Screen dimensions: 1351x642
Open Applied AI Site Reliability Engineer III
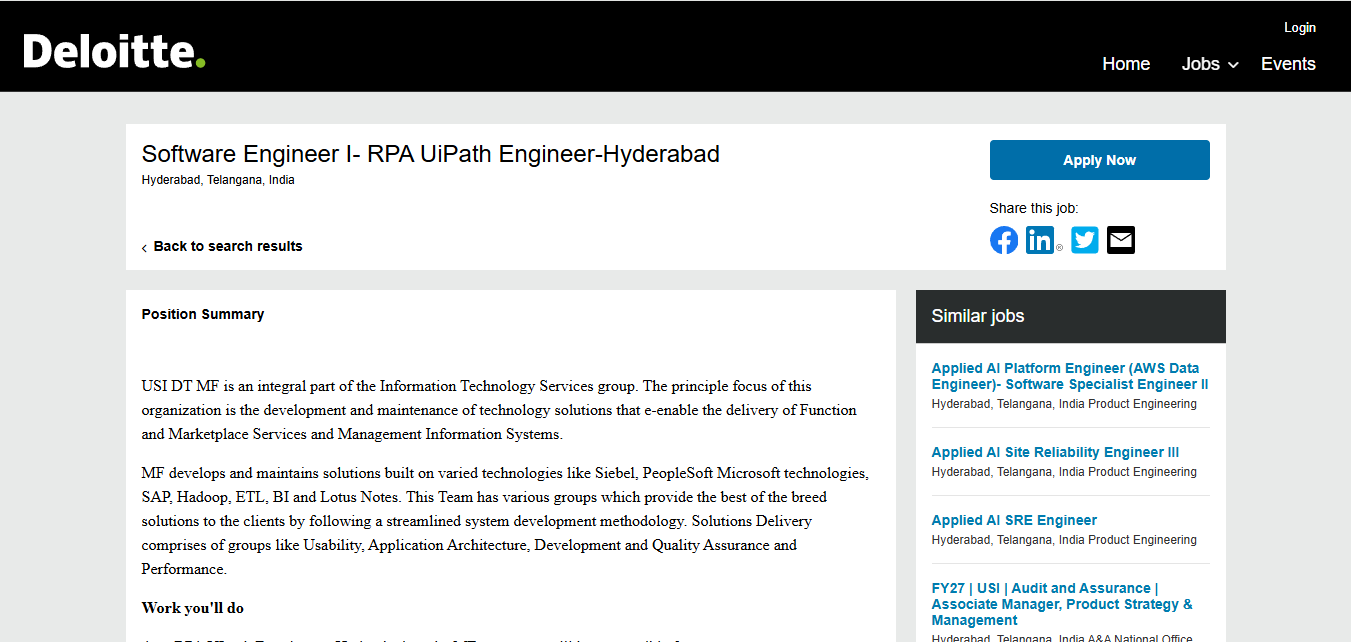pyautogui.click(x=1055, y=452)
